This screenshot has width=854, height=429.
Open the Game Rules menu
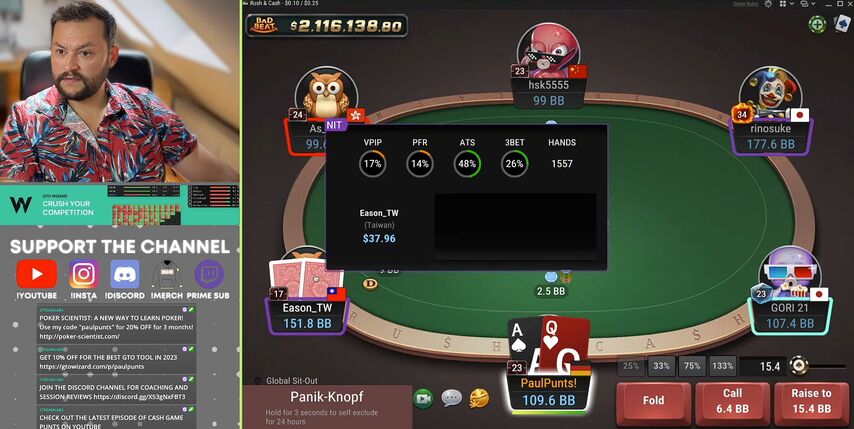coord(745,4)
